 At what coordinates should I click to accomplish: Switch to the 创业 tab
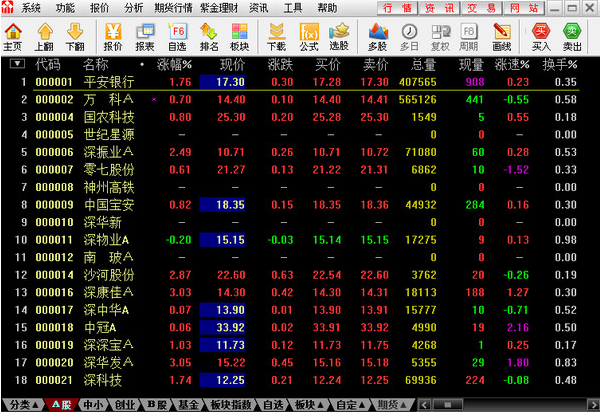(x=125, y=405)
